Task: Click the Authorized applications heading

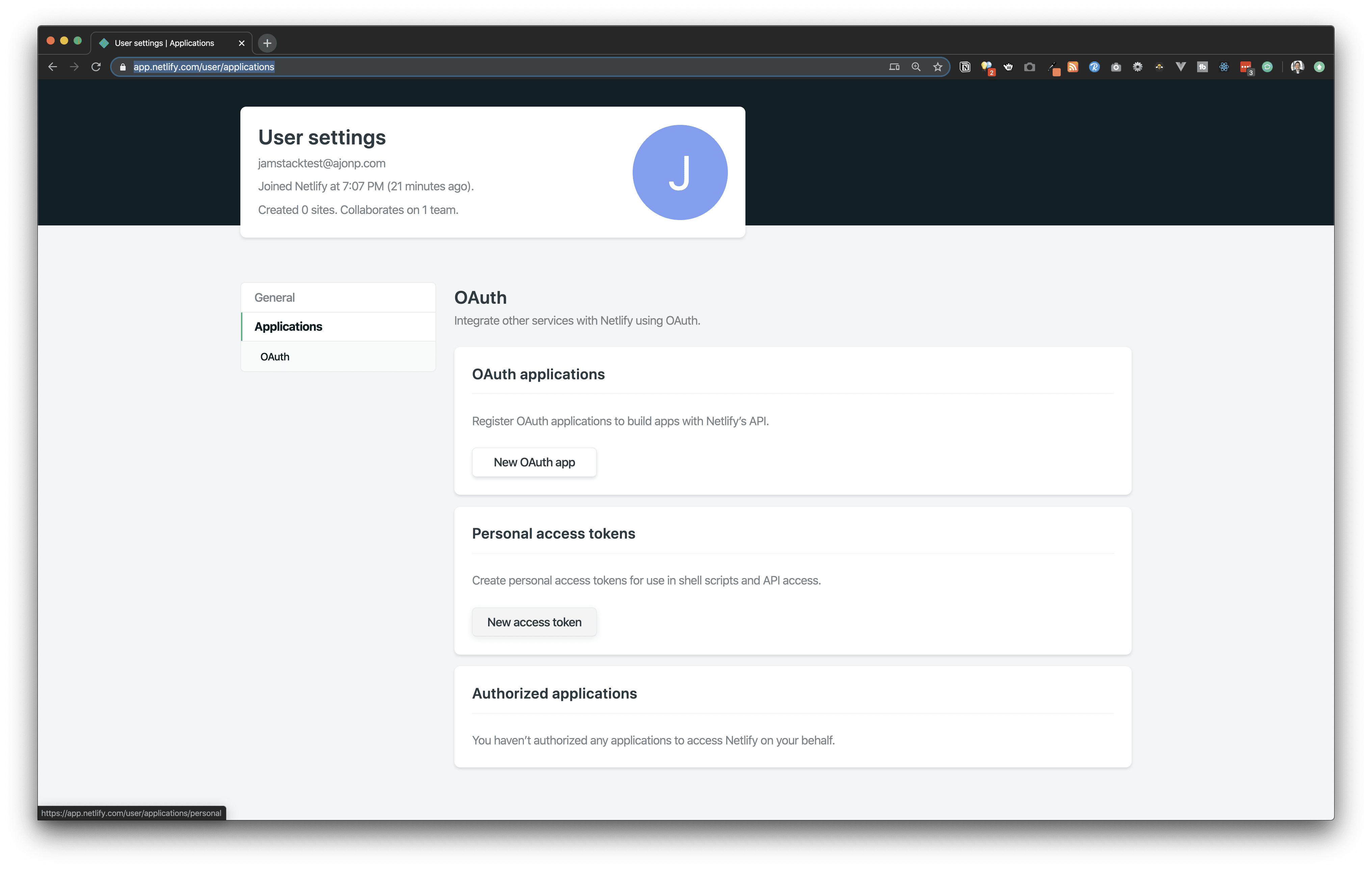Action: pos(554,693)
